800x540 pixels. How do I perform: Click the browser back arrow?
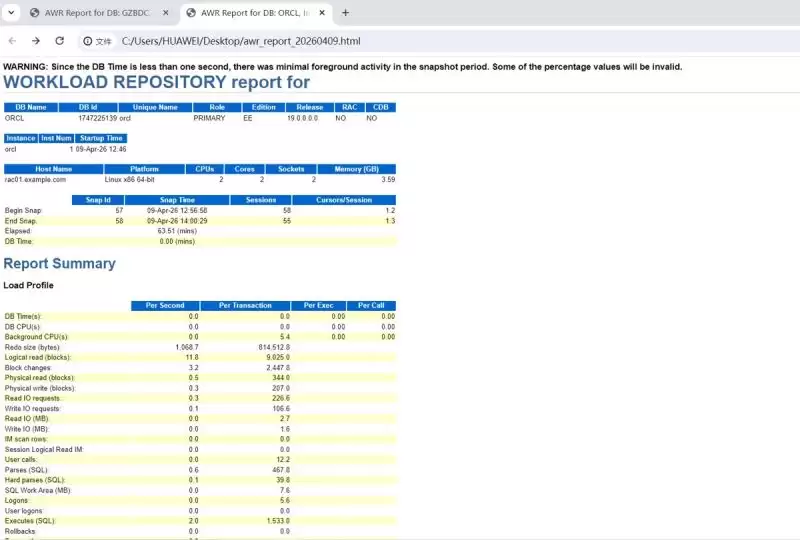tap(13, 41)
